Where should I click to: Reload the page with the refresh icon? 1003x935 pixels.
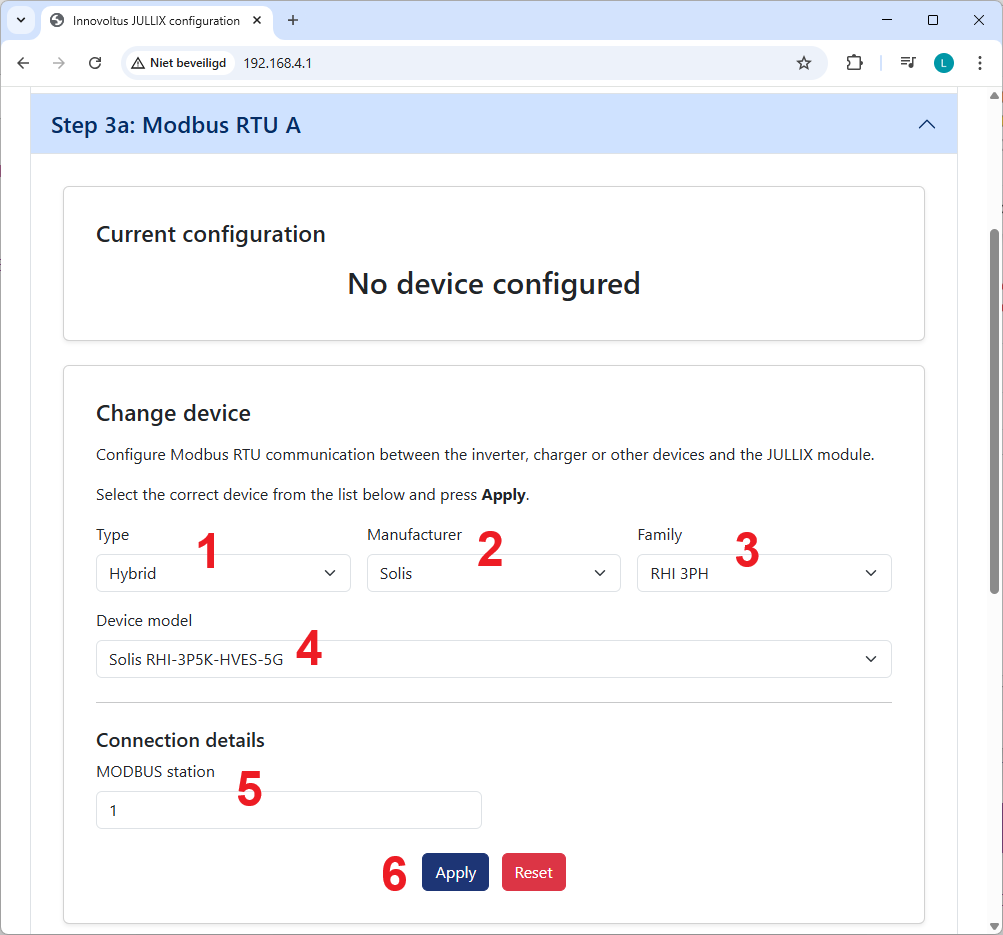pos(95,63)
